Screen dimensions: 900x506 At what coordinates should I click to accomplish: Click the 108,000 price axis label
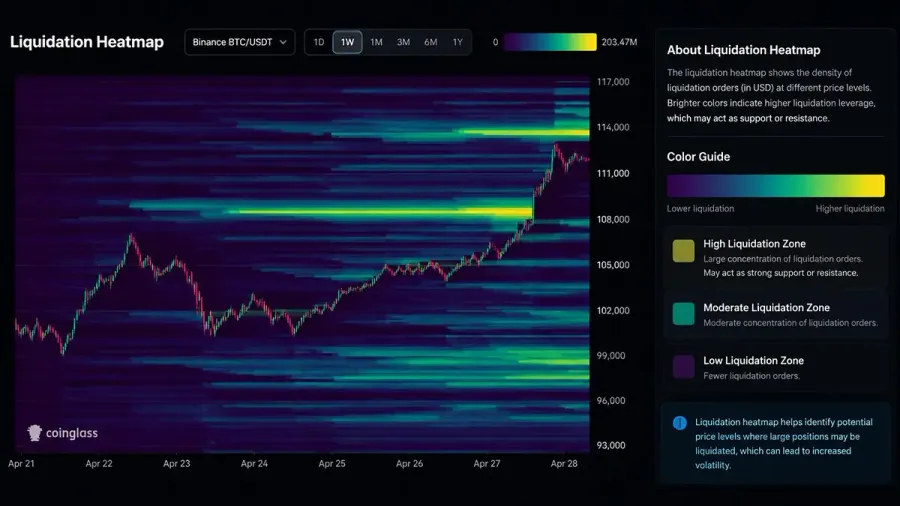coord(613,219)
